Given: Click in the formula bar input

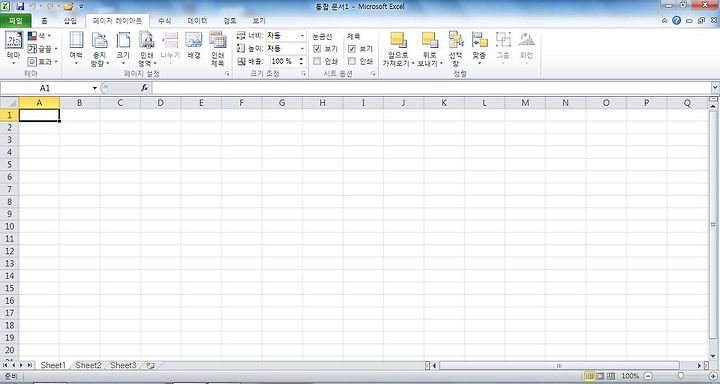Looking at the screenshot, I should (432, 88).
